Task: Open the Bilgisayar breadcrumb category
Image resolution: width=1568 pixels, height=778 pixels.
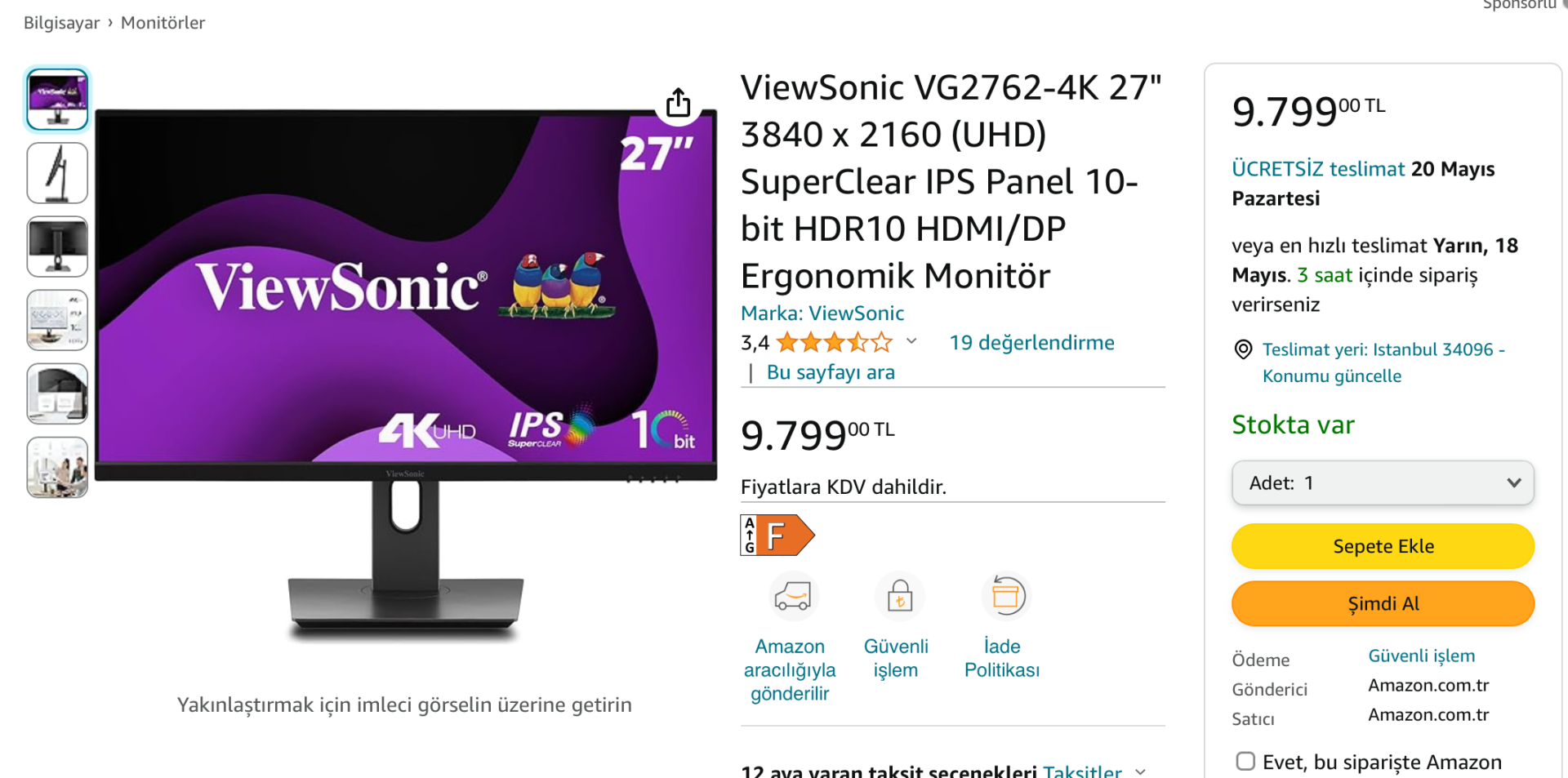Action: tap(61, 23)
